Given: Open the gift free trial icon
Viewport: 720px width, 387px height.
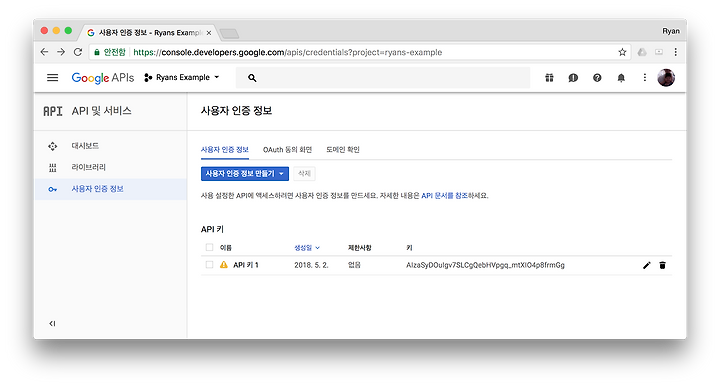Looking at the screenshot, I should (x=549, y=78).
